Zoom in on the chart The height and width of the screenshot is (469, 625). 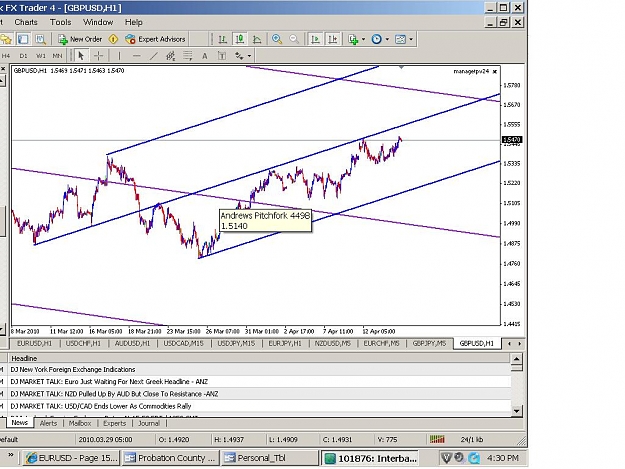(x=277, y=39)
